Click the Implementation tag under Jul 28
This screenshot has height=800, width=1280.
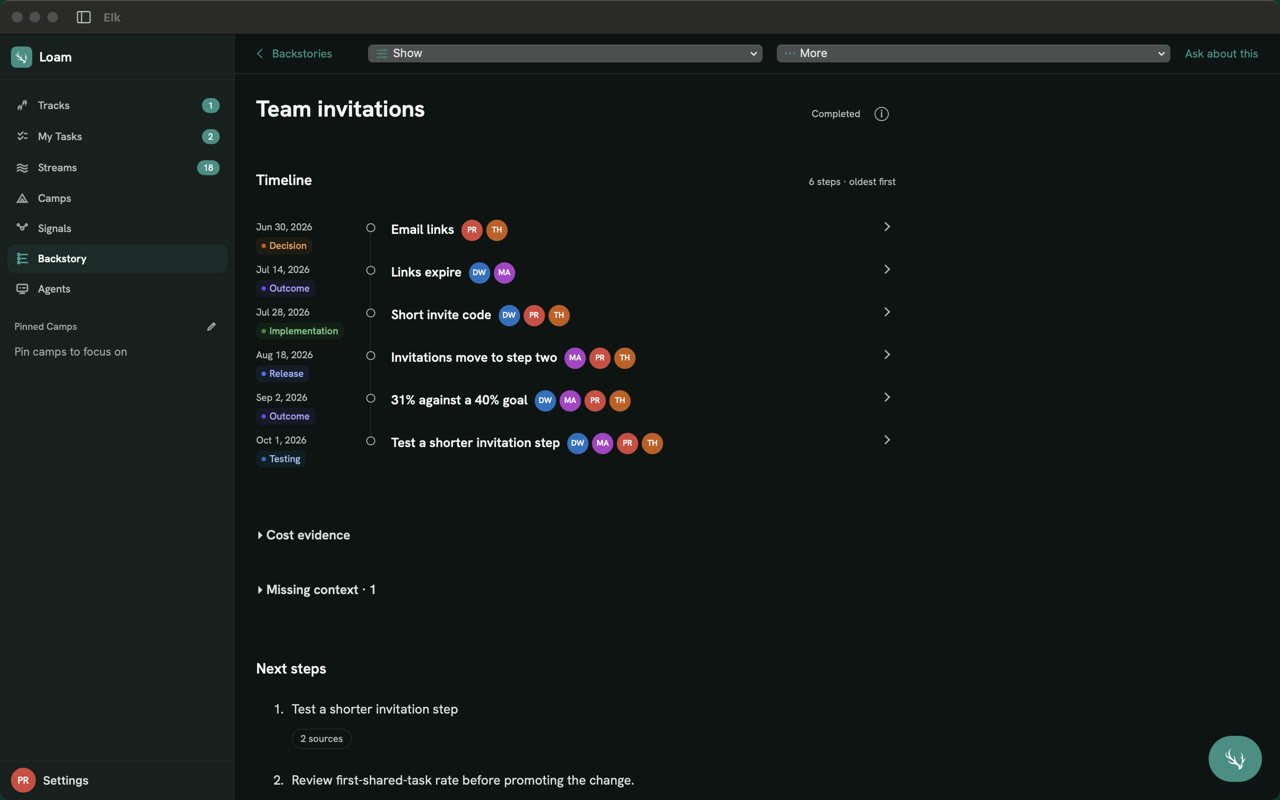300,331
